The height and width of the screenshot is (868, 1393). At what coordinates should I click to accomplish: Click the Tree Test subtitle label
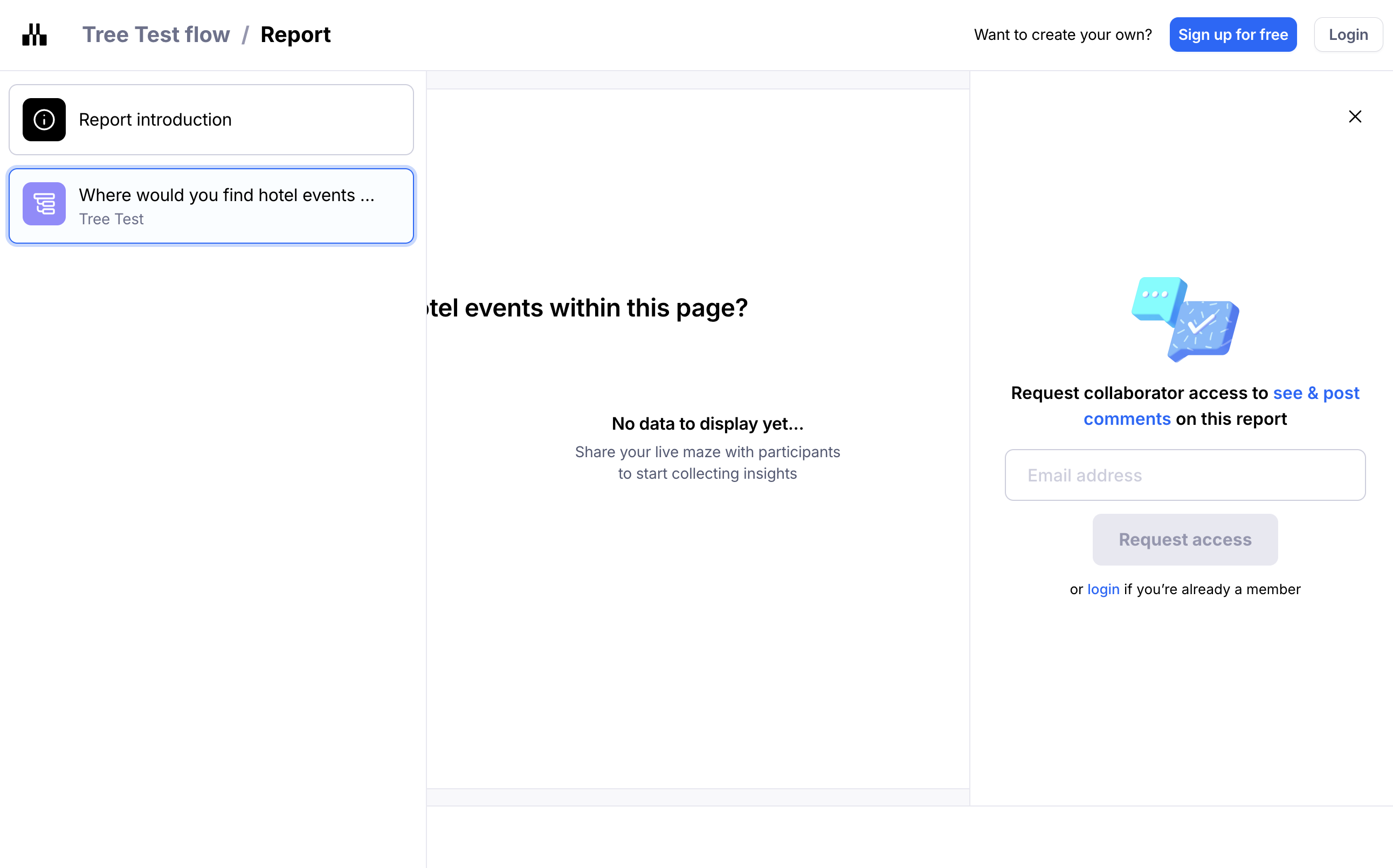pos(112,219)
